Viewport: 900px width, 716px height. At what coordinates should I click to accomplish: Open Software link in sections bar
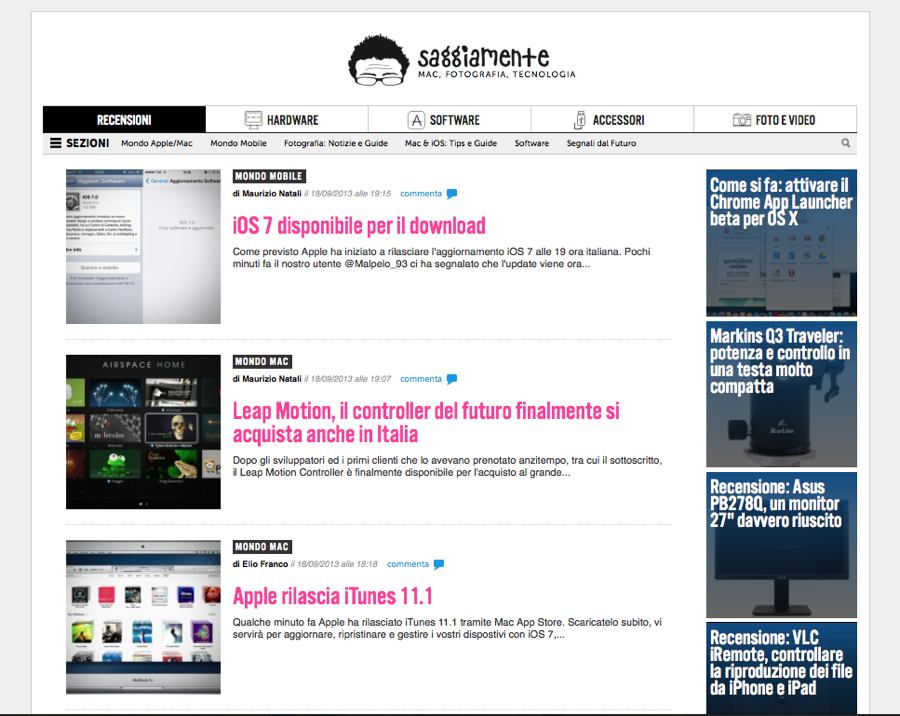coord(532,143)
